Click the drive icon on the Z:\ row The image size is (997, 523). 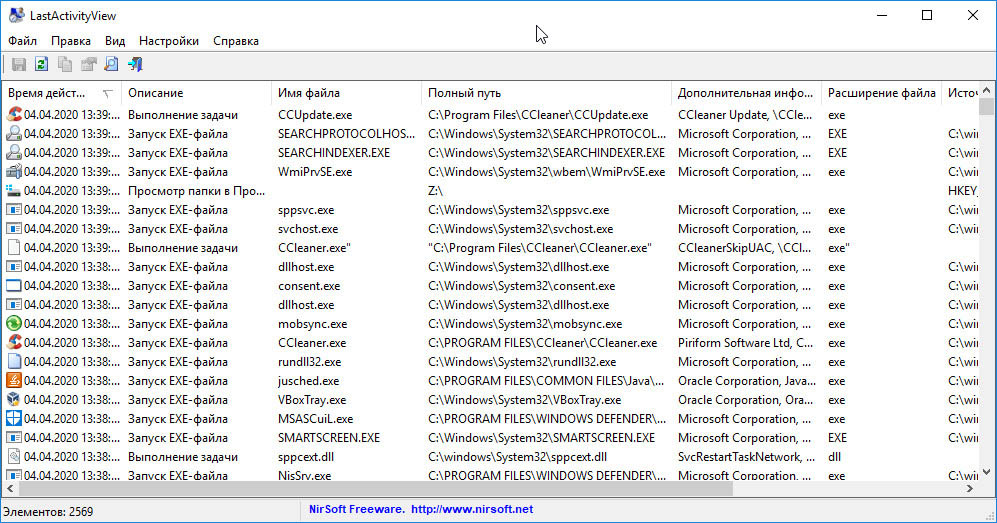(x=14, y=191)
